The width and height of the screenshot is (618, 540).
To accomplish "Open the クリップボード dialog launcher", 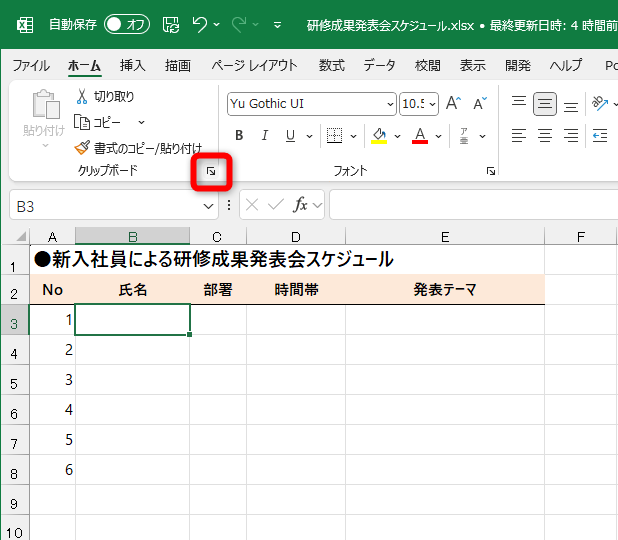I will pyautogui.click(x=211, y=171).
